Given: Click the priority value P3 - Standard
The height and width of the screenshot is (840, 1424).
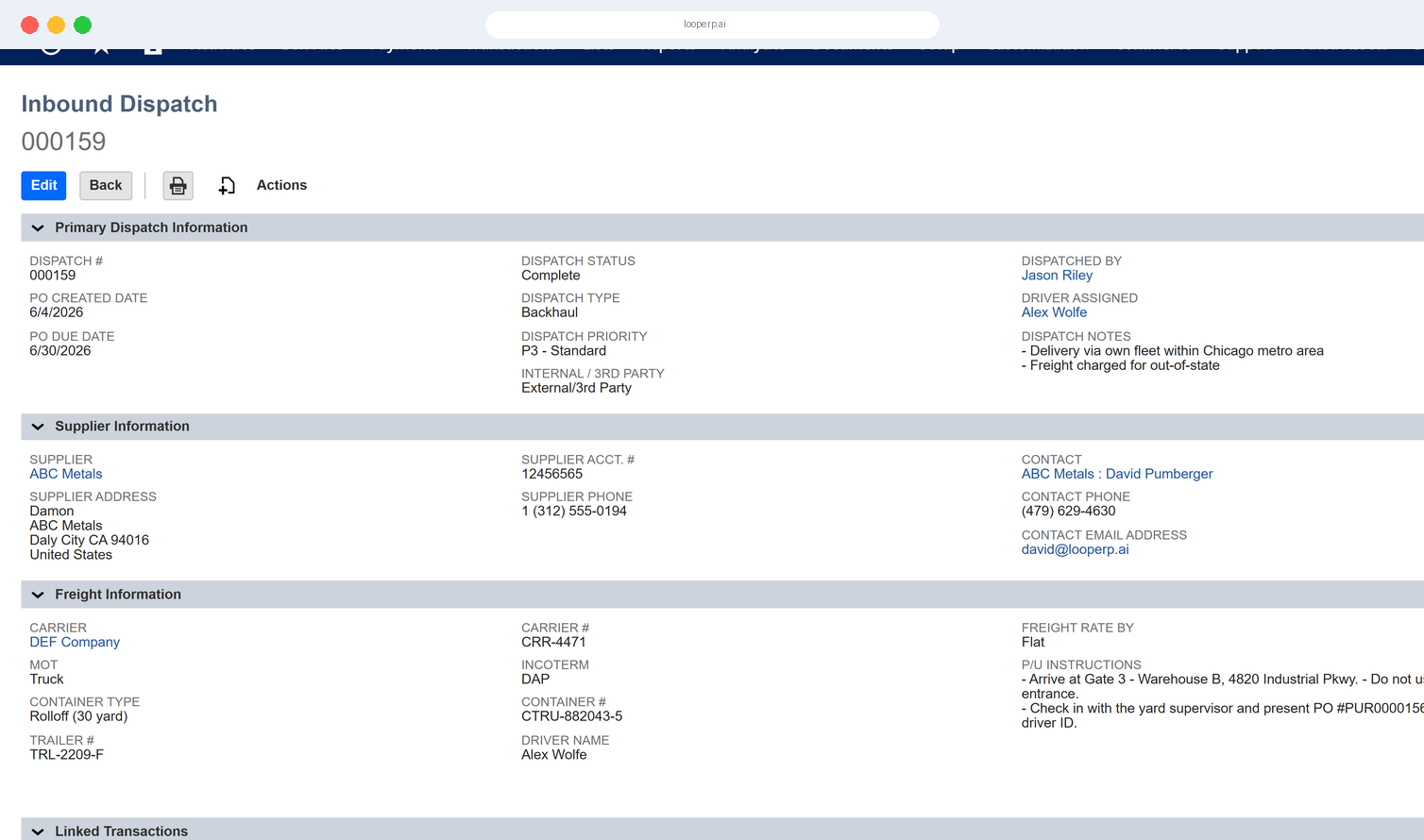Looking at the screenshot, I should (564, 351).
